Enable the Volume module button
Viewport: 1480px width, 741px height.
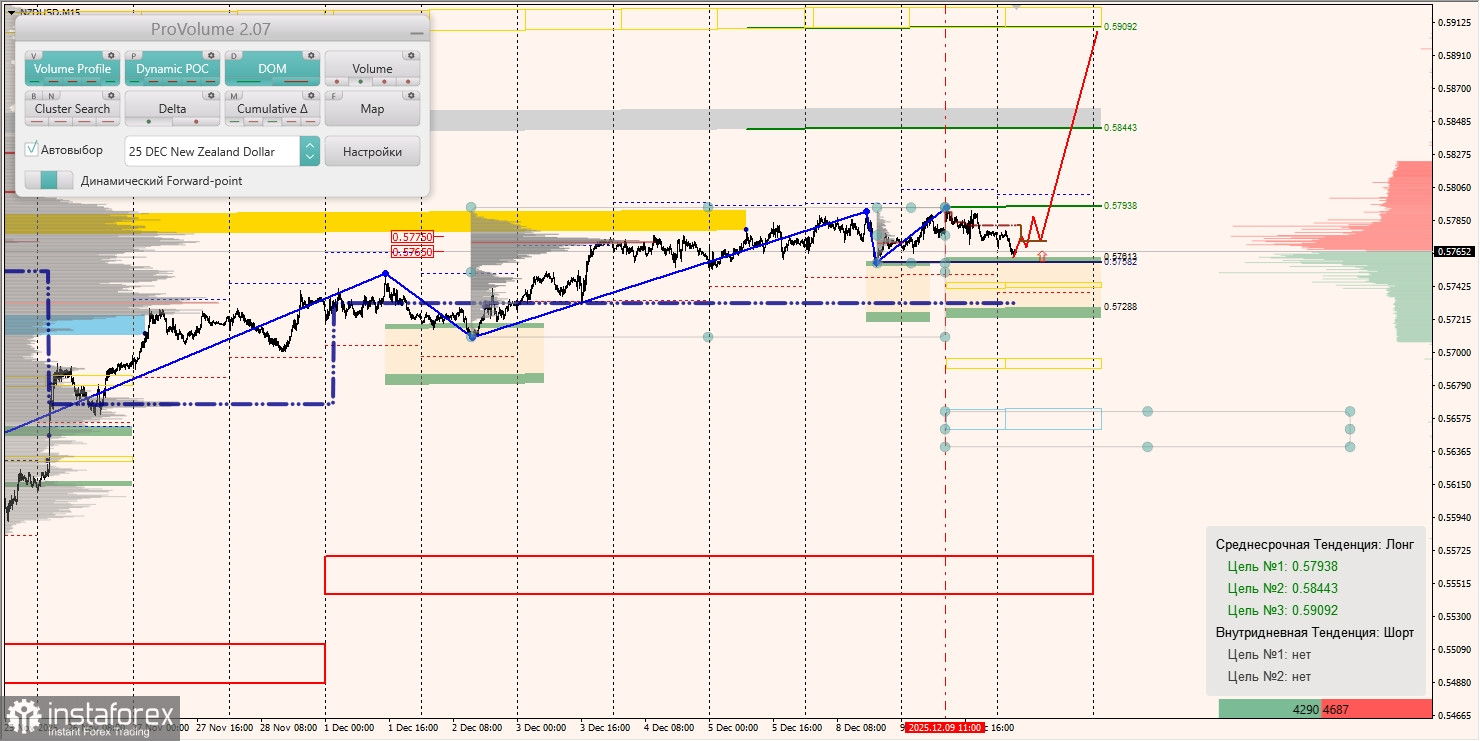tap(372, 68)
